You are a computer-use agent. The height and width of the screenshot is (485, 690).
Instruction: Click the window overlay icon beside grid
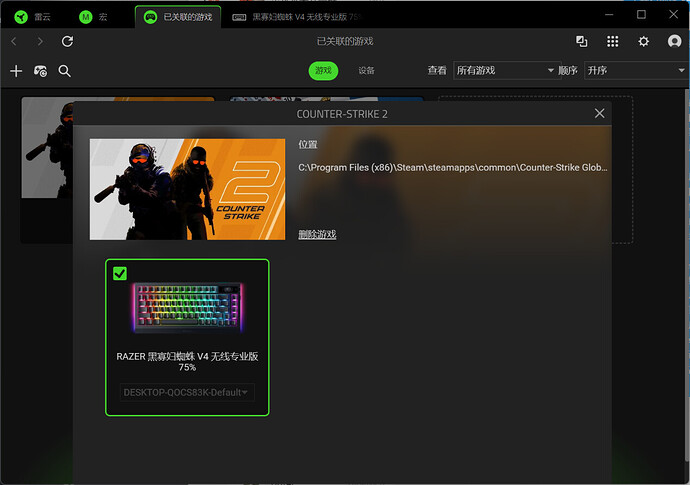coord(582,41)
